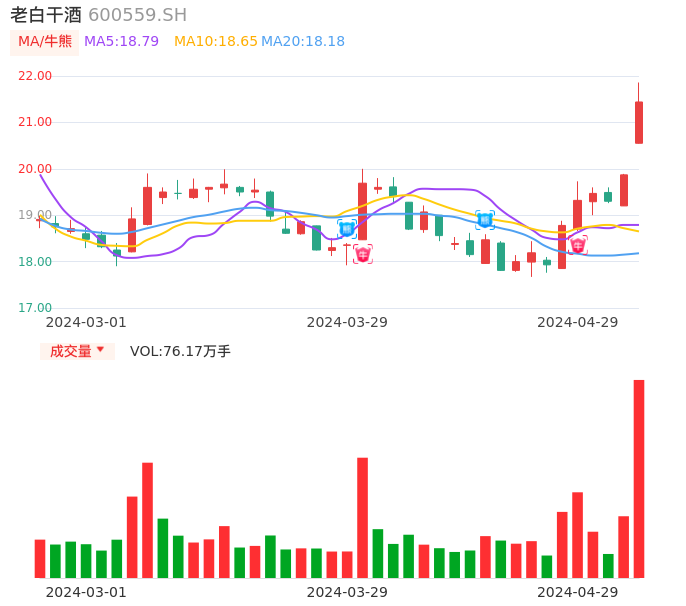The height and width of the screenshot is (606, 686).
Task: Click the stock name 老白干酒
Action: (46, 15)
